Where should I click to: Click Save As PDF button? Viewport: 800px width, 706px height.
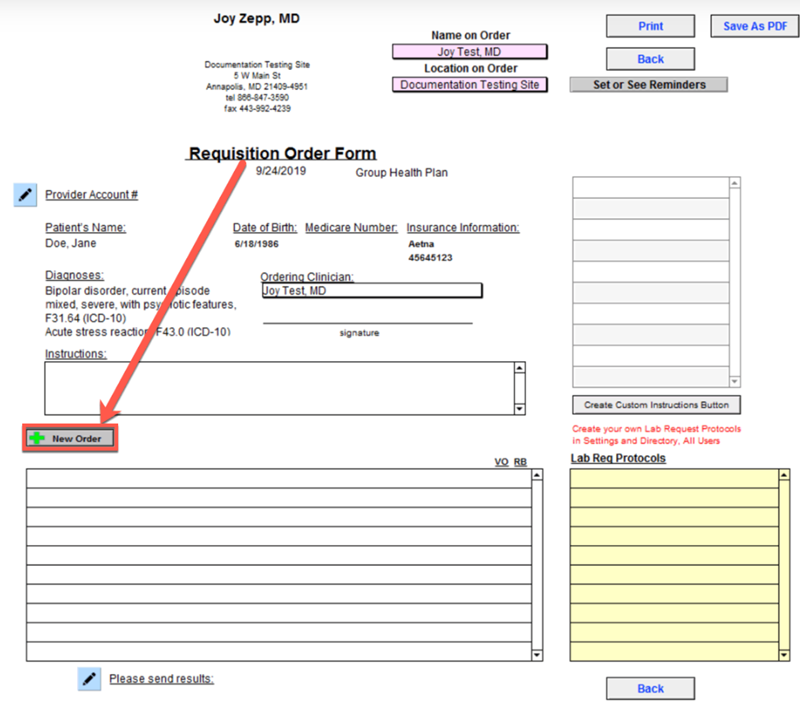click(754, 26)
